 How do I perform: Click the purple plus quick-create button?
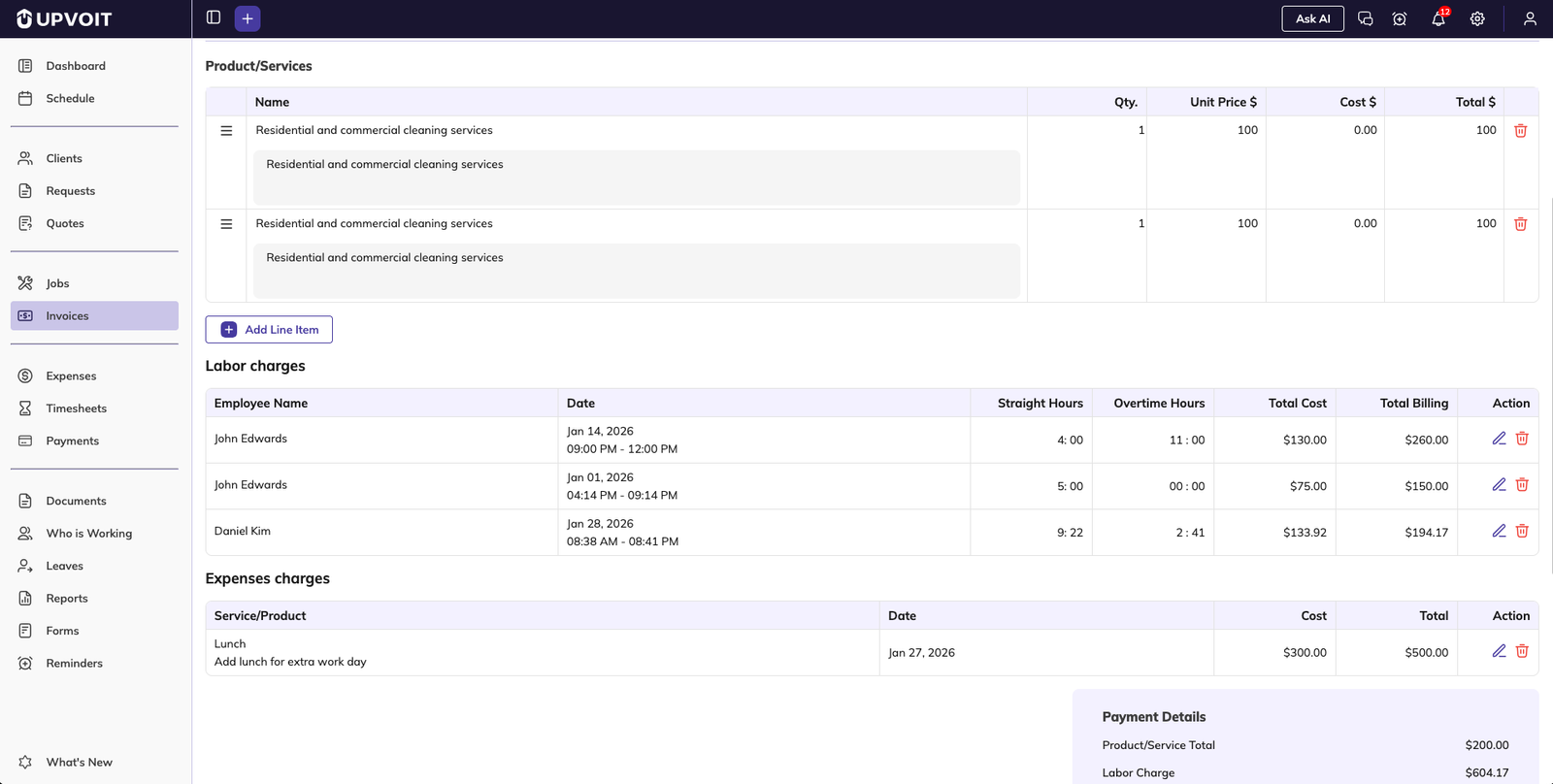point(248,18)
